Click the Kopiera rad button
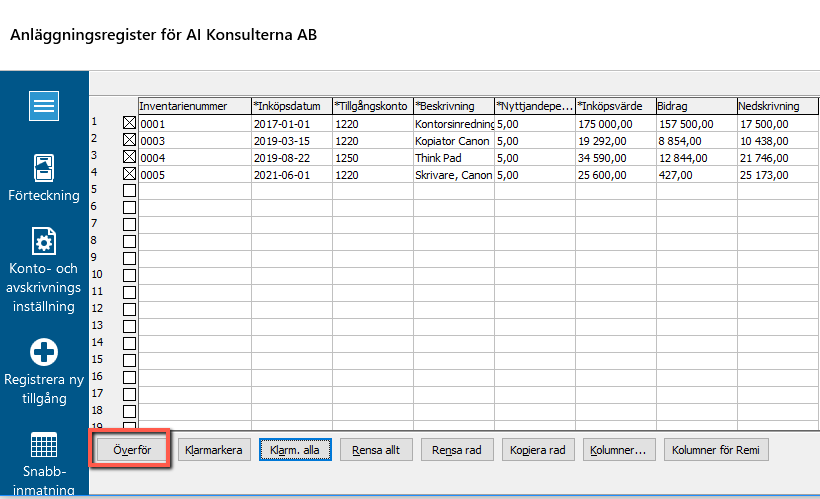820x499 pixels. coord(538,450)
